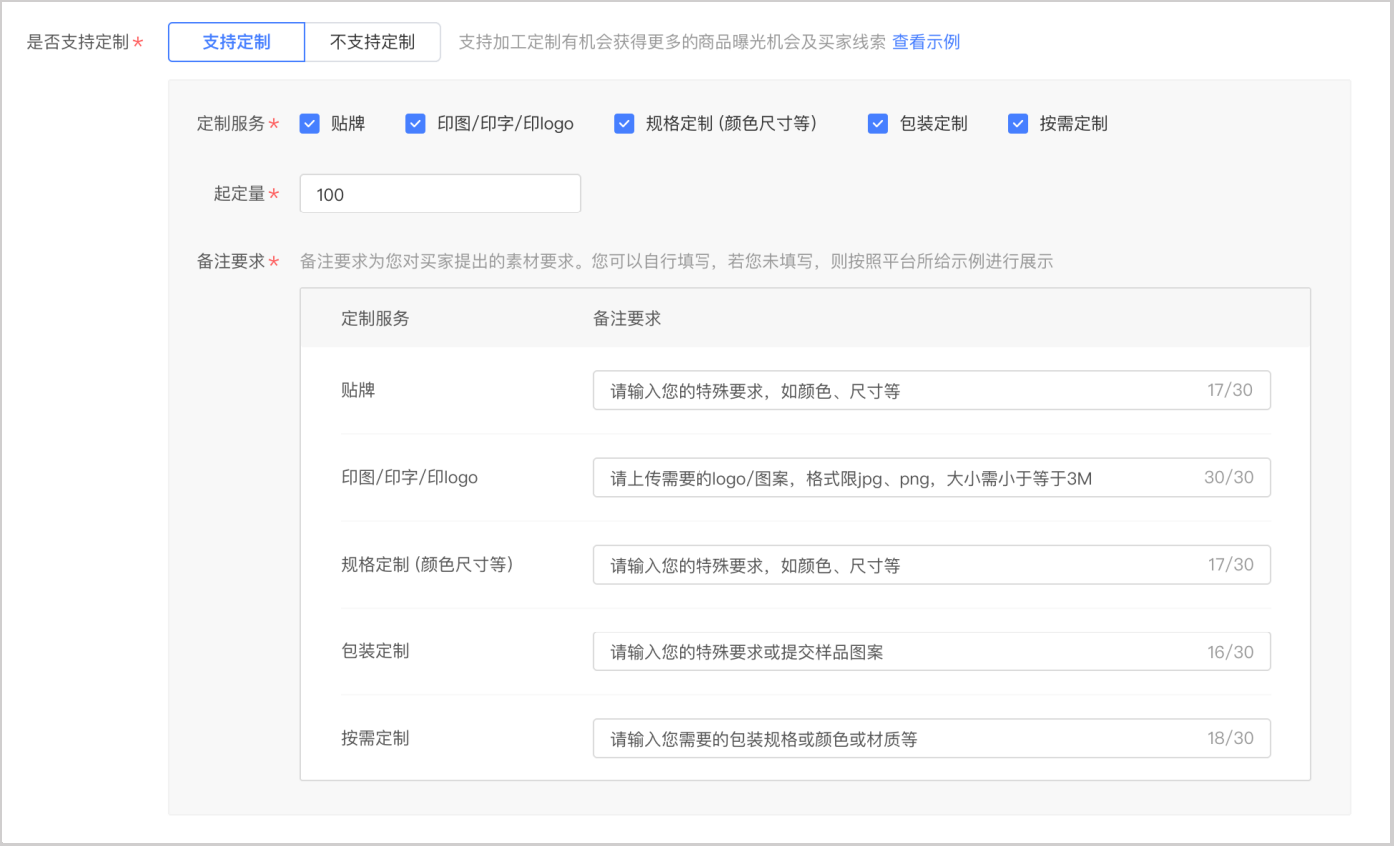The width and height of the screenshot is (1394, 848).
Task: Open the 查看示例 link
Action: click(926, 42)
